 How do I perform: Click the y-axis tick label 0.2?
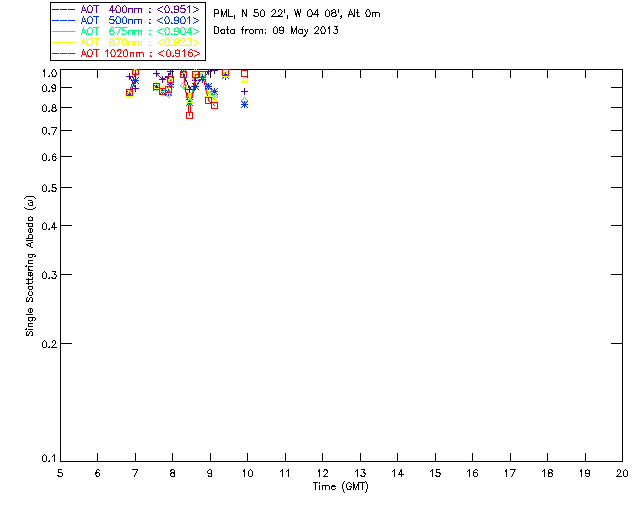(x=49, y=344)
